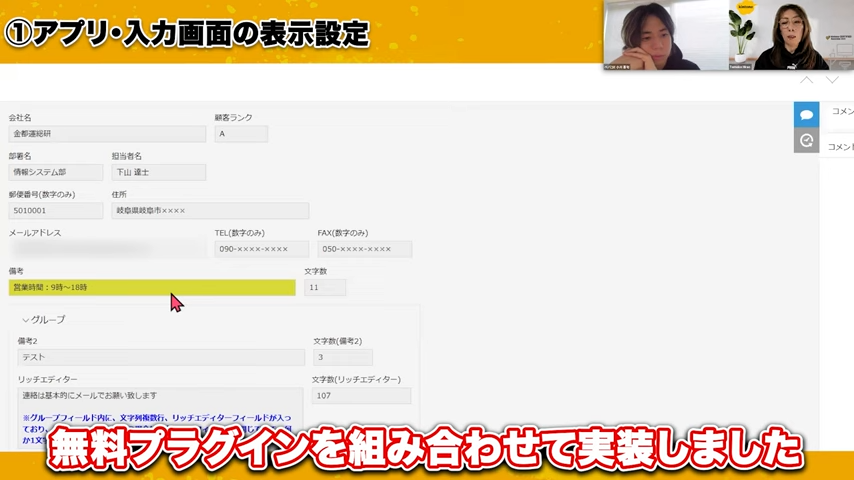This screenshot has width=854, height=480.
Task: Click the left webcam video thumbnail
Action: pos(666,35)
